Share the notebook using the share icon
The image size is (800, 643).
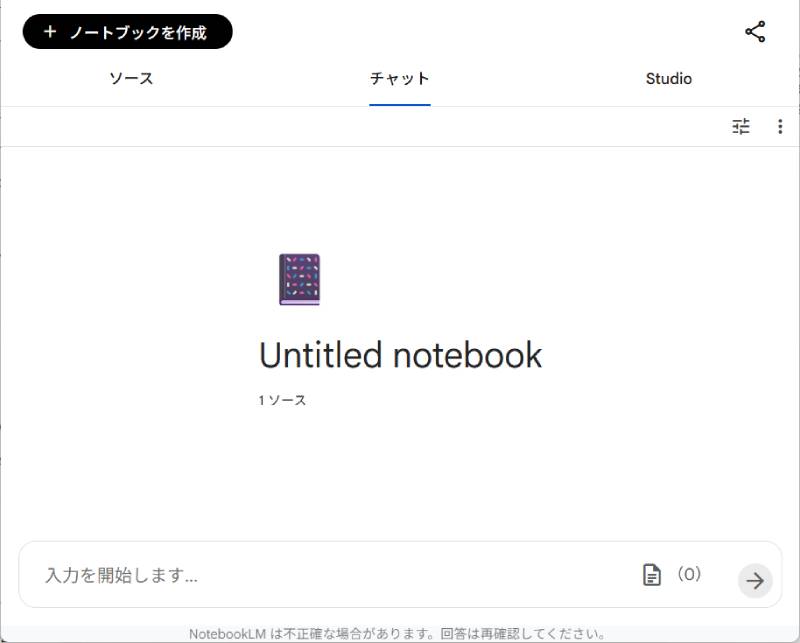pos(757,31)
